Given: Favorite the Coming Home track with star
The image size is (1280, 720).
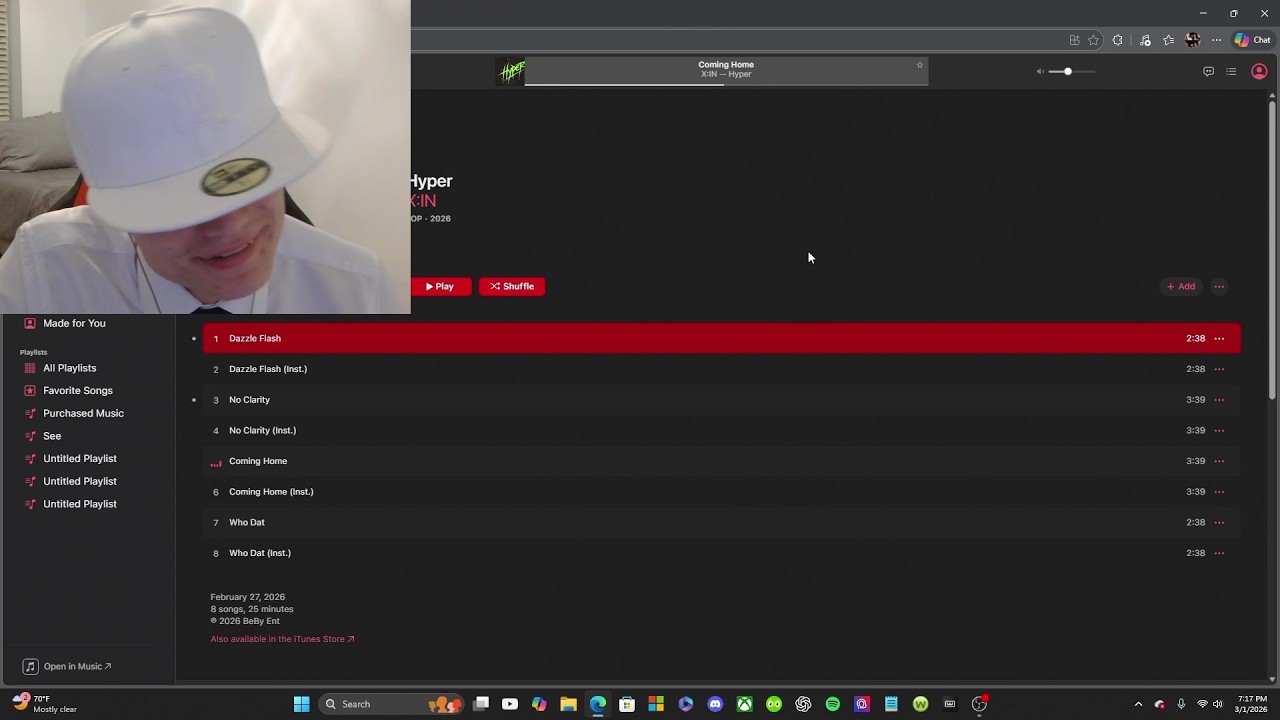Looking at the screenshot, I should point(920,65).
